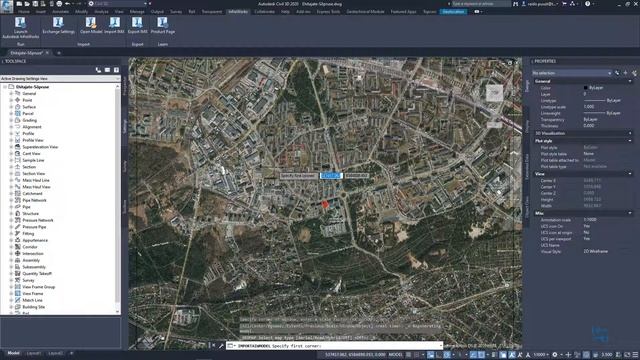The image size is (640, 360).
Task: Click the Print icon in quick access toolbar
Action: (59, 4)
